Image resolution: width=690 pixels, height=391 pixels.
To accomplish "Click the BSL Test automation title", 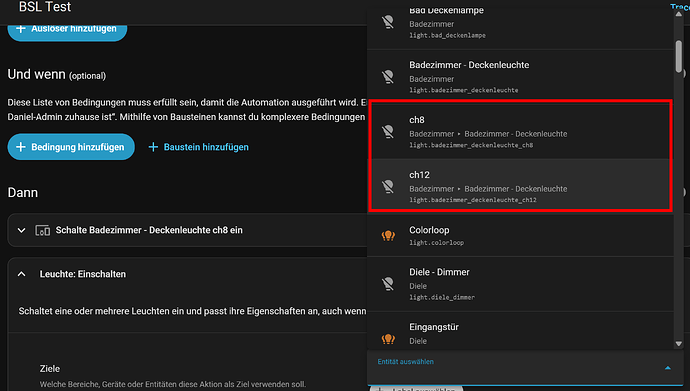I will click(45, 7).
